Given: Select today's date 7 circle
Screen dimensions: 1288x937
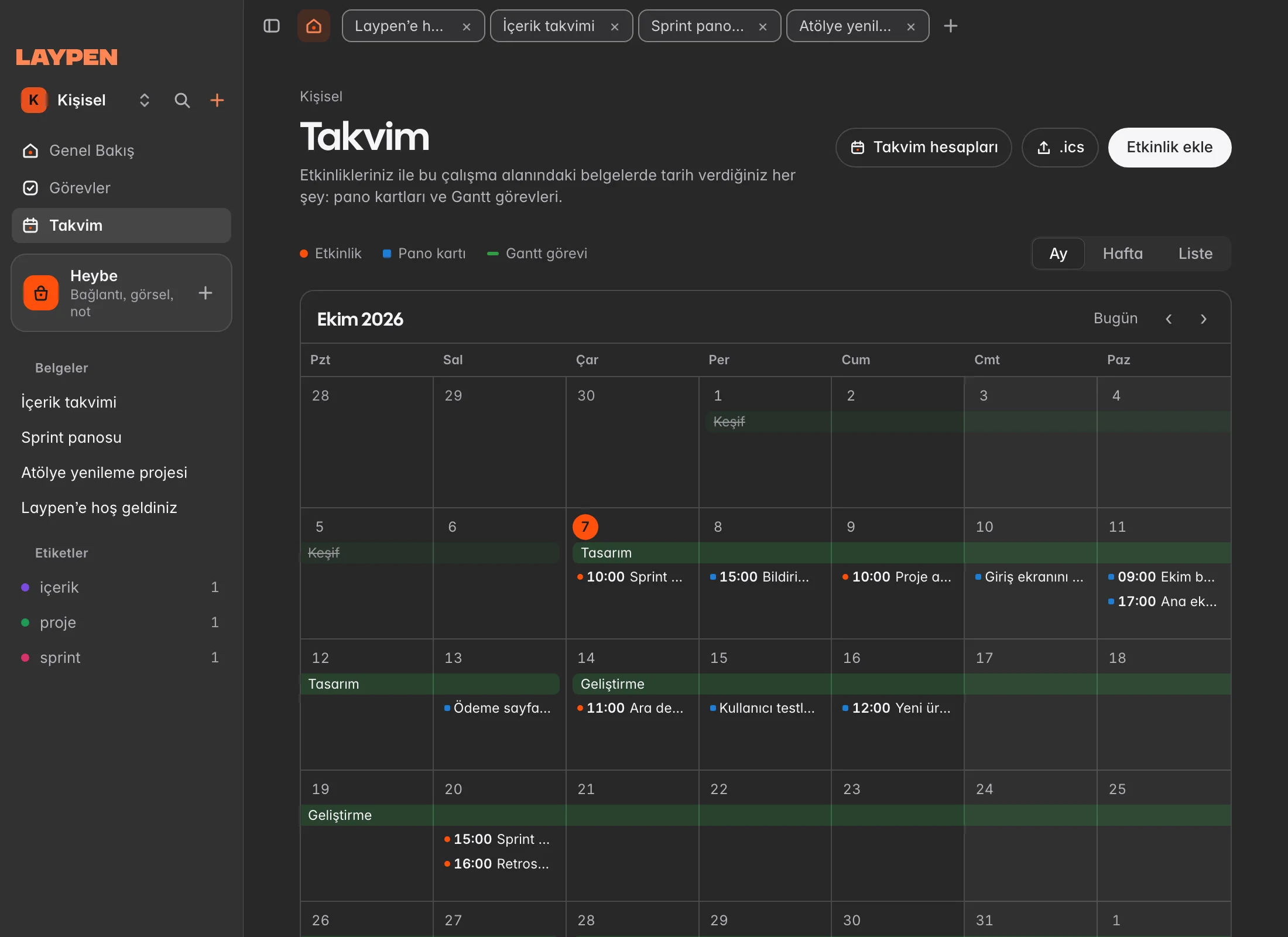Looking at the screenshot, I should [x=585, y=527].
